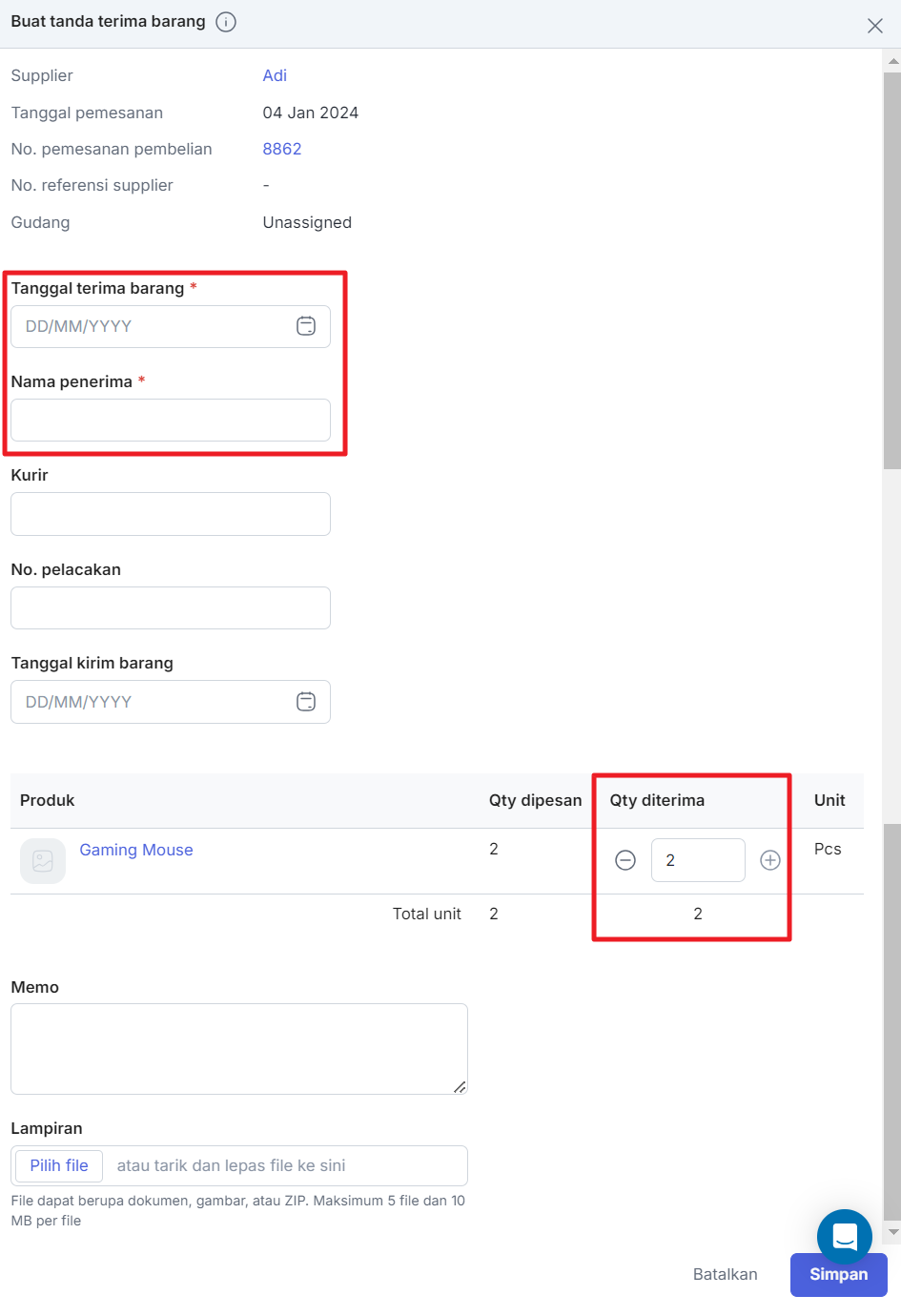This screenshot has width=901, height=1316.
Task: Click the No. pelacakan input field
Action: coord(171,607)
